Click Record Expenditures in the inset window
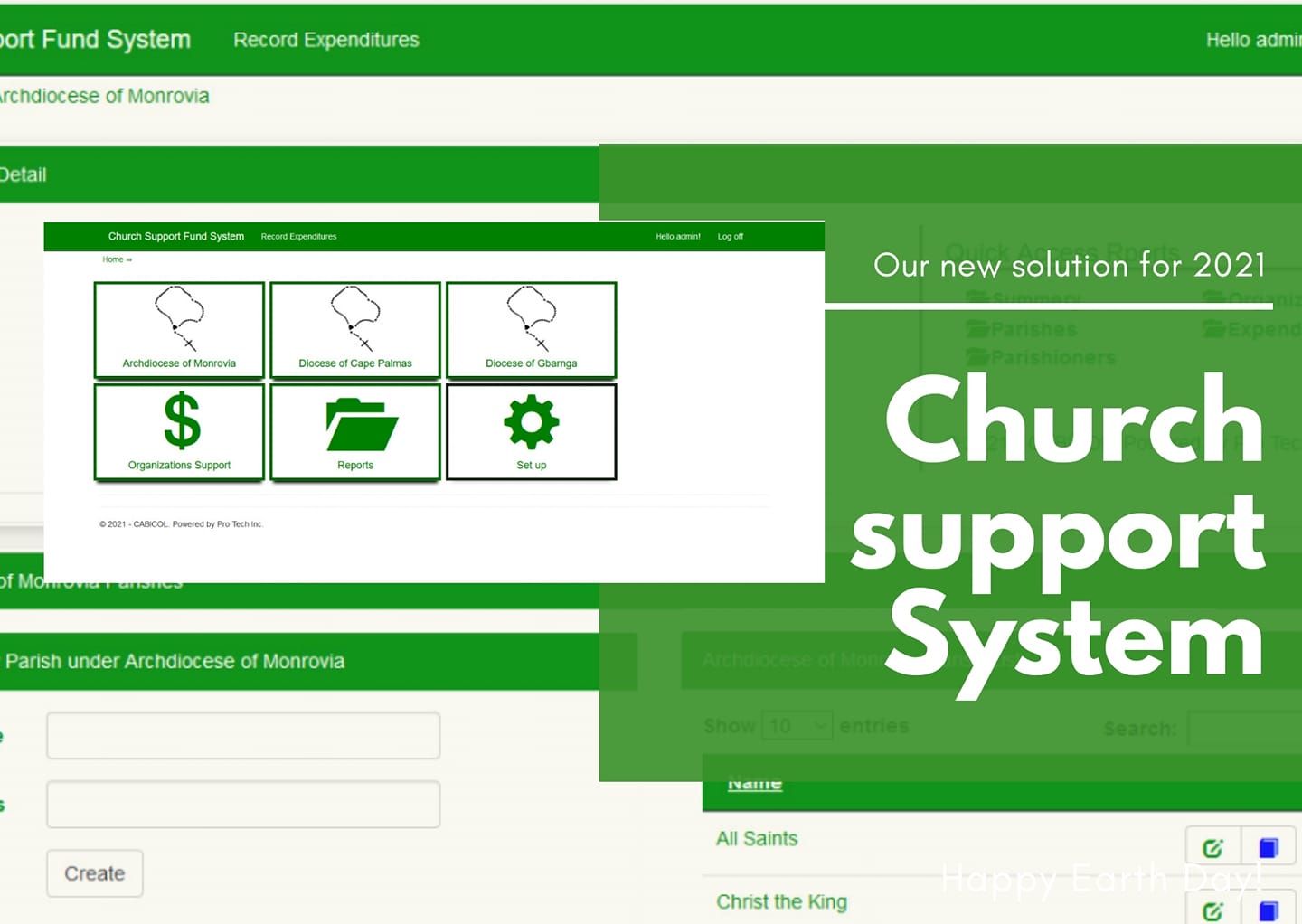The width and height of the screenshot is (1302, 924). tap(298, 237)
